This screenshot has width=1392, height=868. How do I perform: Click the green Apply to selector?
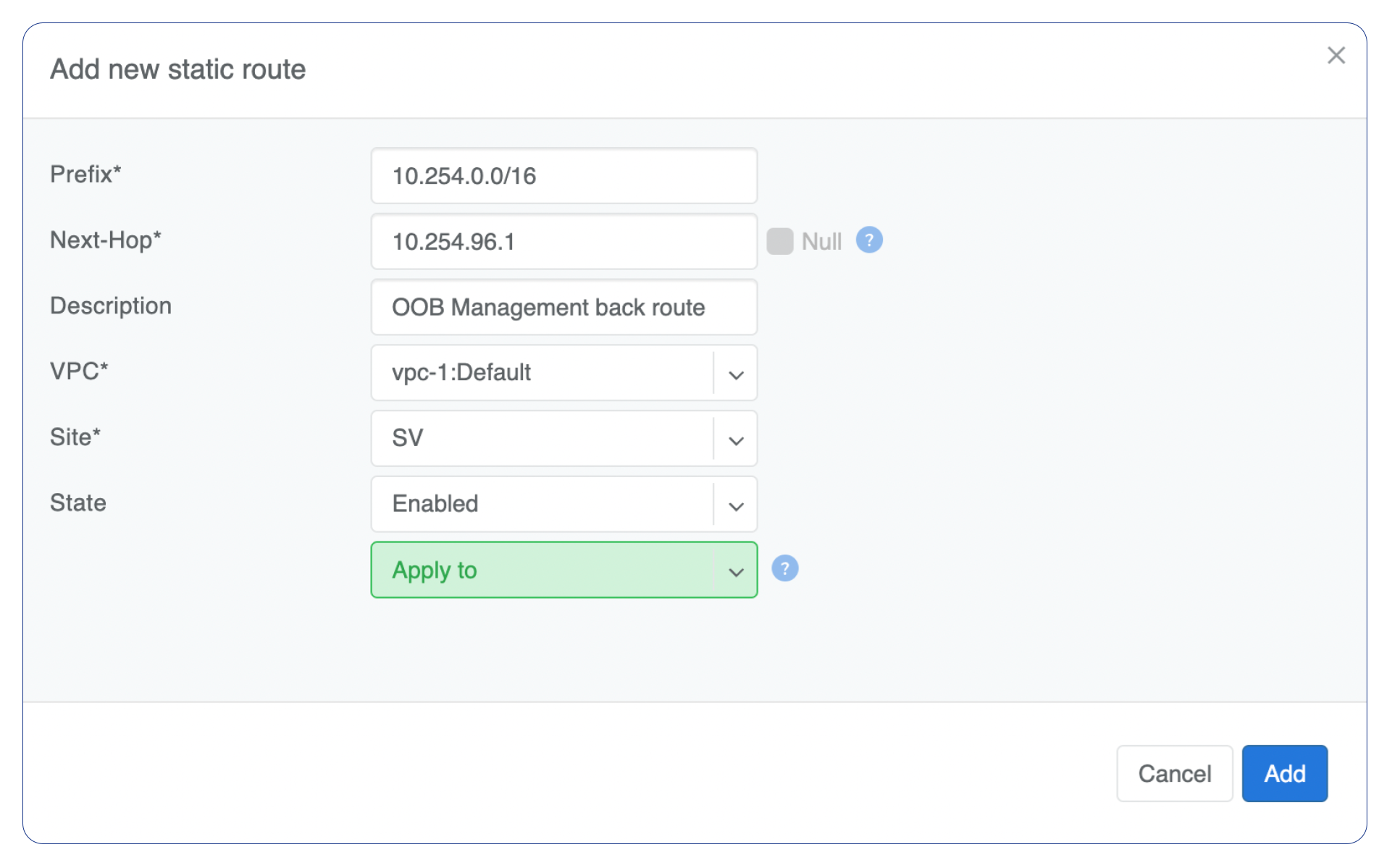[x=540, y=570]
